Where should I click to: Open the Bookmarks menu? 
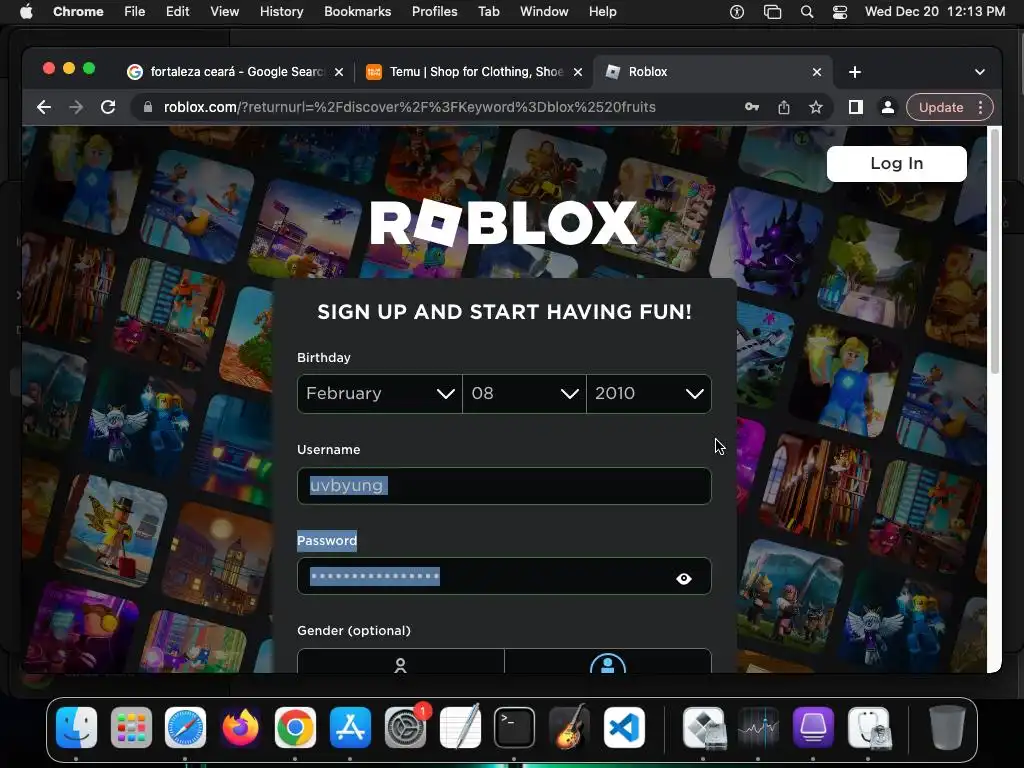(x=358, y=11)
